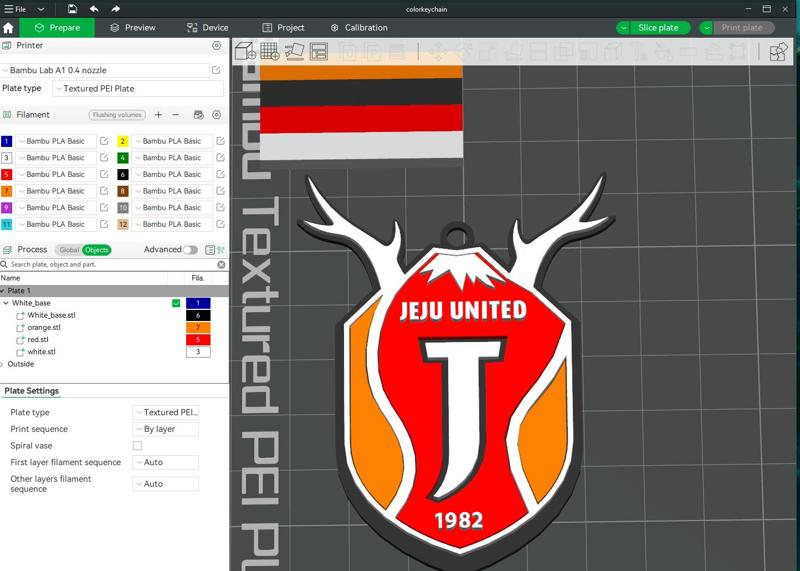
Task: Toggle Advanced mode switch
Action: [x=190, y=250]
